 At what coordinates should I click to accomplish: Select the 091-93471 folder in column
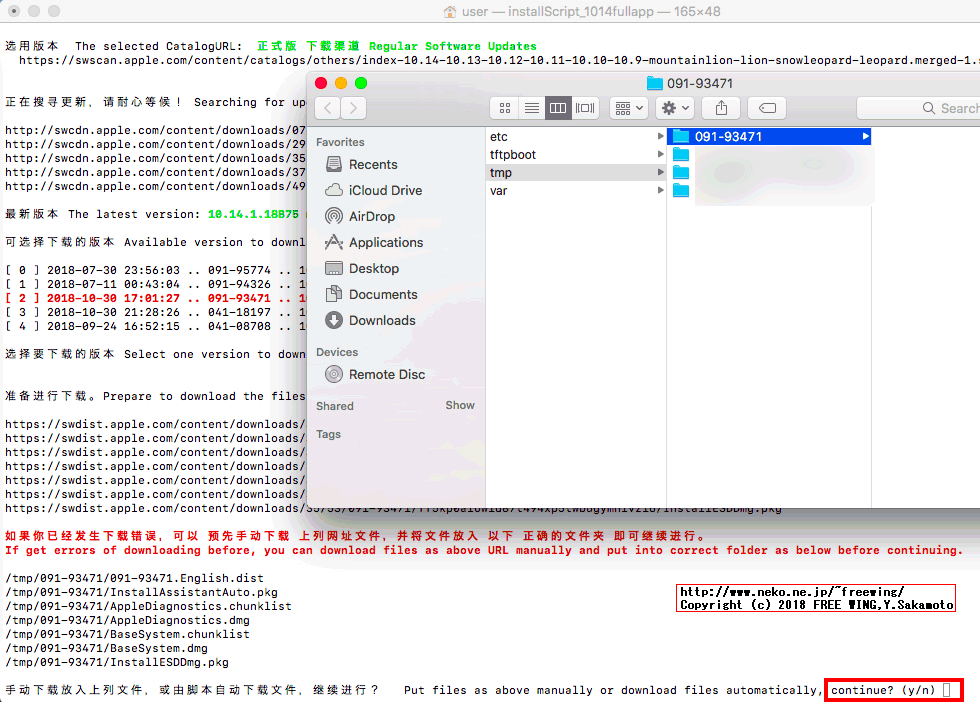tap(769, 136)
